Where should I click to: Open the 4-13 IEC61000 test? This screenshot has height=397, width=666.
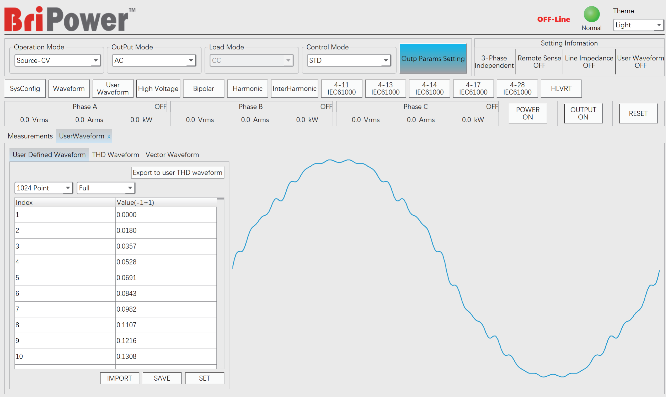[385, 88]
